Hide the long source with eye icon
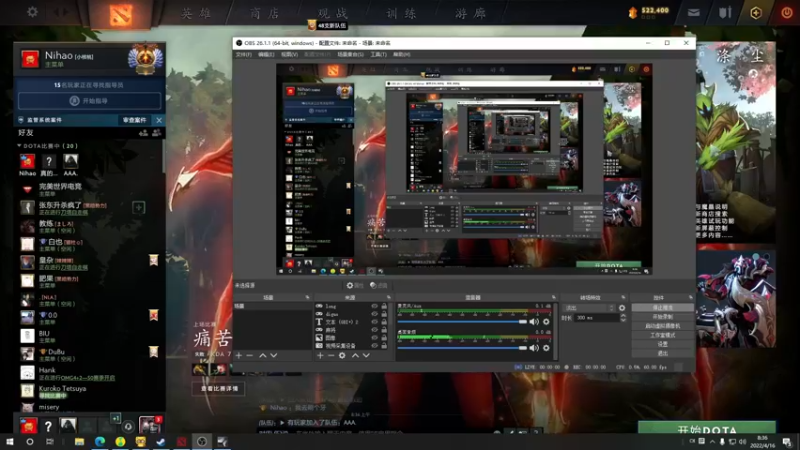This screenshot has width=800, height=450. click(x=374, y=306)
